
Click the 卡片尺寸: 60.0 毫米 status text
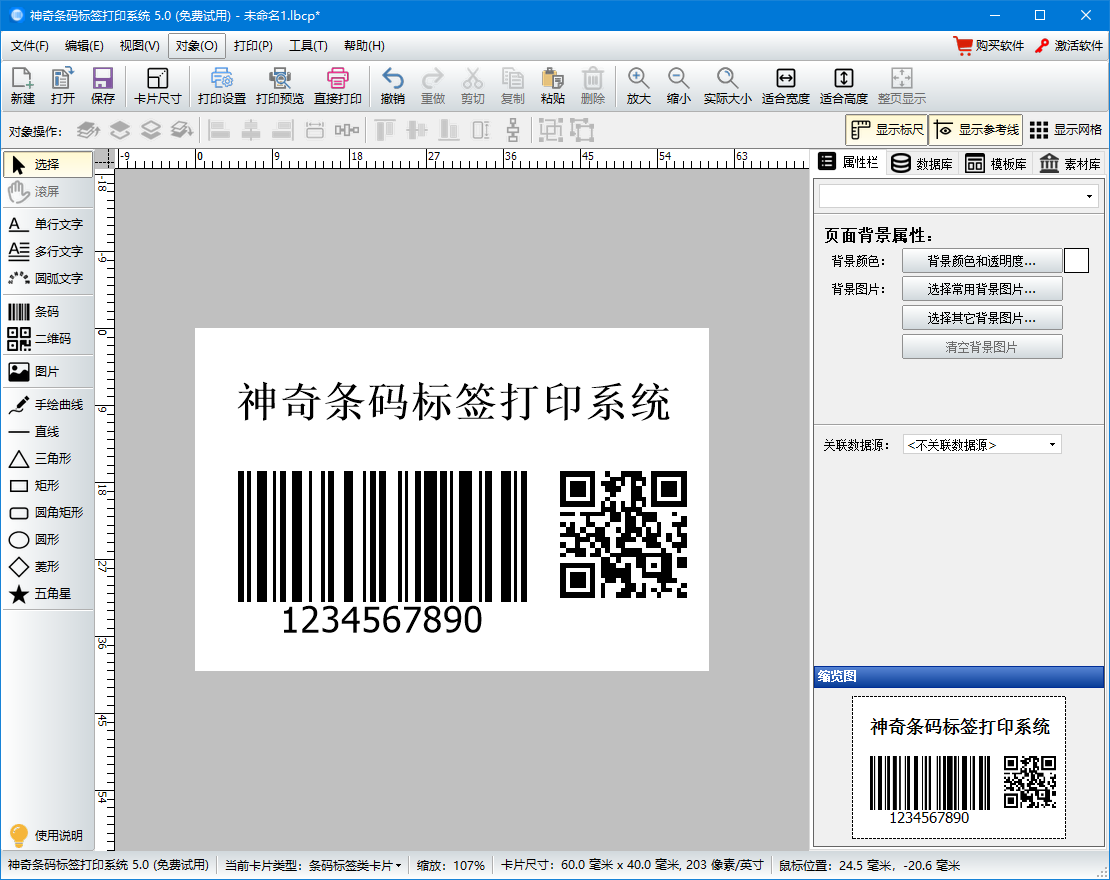632,865
